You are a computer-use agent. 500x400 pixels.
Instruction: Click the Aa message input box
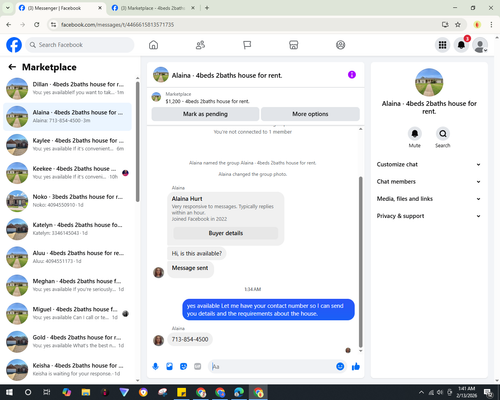271,367
